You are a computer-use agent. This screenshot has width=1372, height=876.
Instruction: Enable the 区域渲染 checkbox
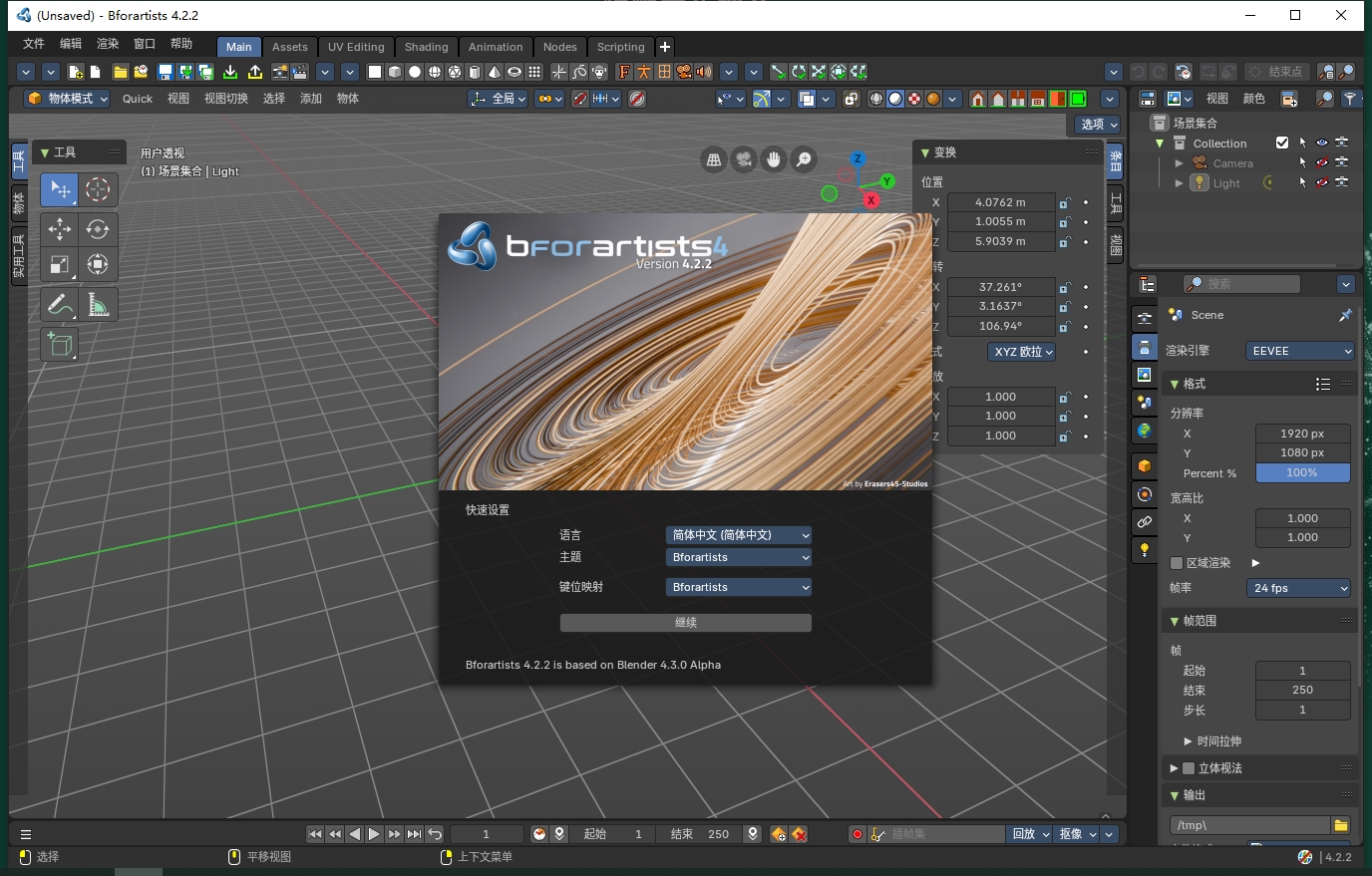tap(1178, 562)
